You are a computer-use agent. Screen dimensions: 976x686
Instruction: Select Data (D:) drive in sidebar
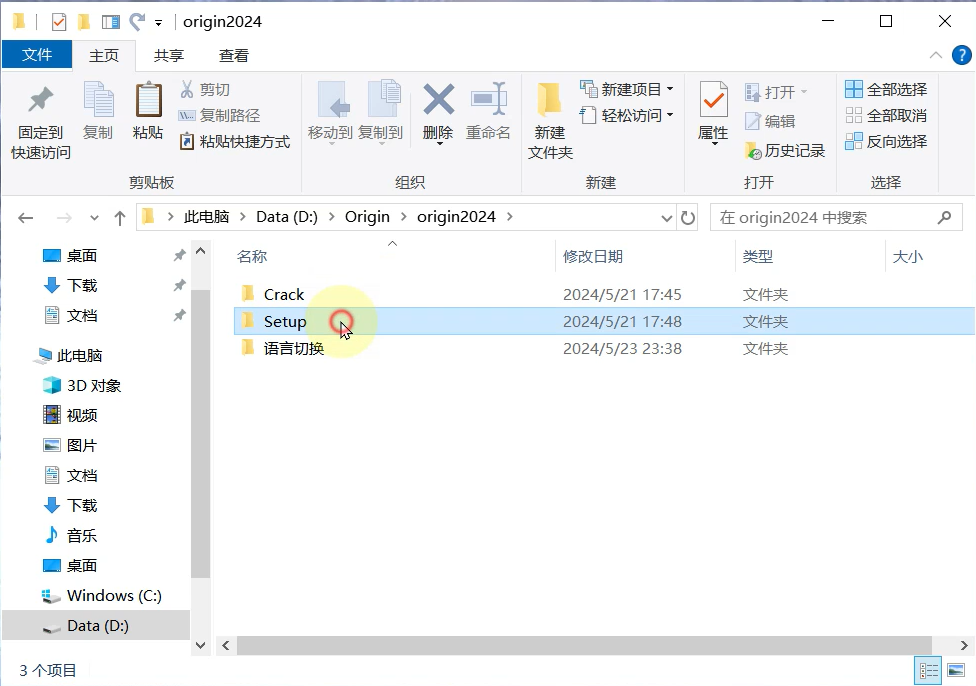point(98,626)
